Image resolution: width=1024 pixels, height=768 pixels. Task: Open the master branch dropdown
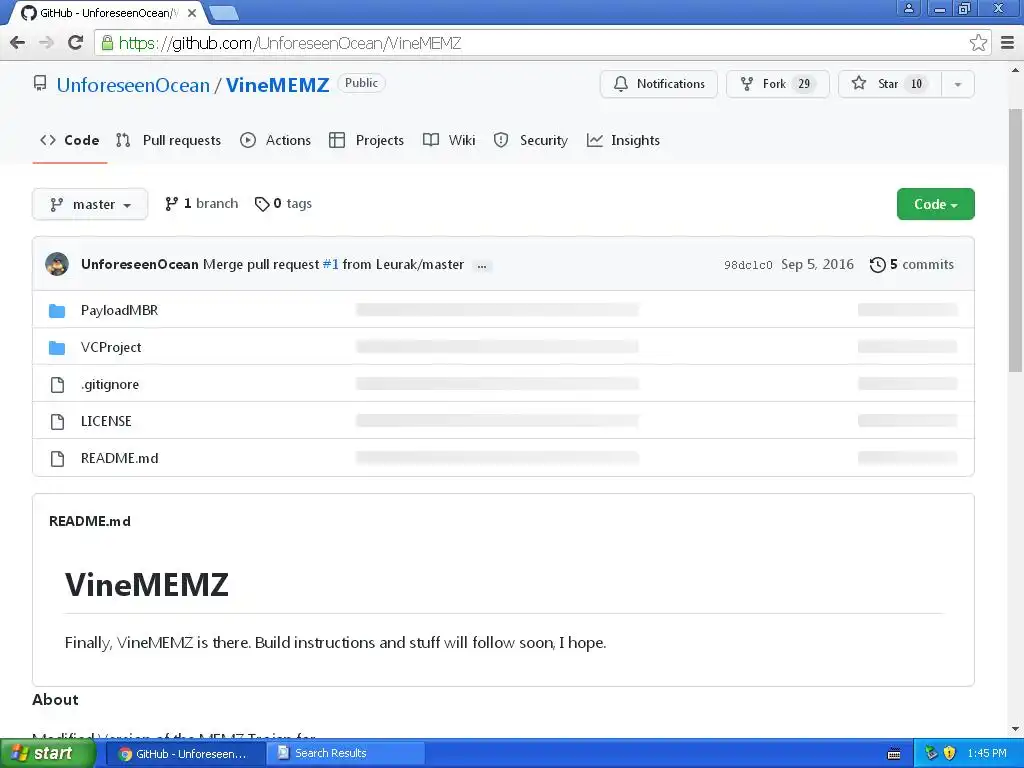[90, 204]
